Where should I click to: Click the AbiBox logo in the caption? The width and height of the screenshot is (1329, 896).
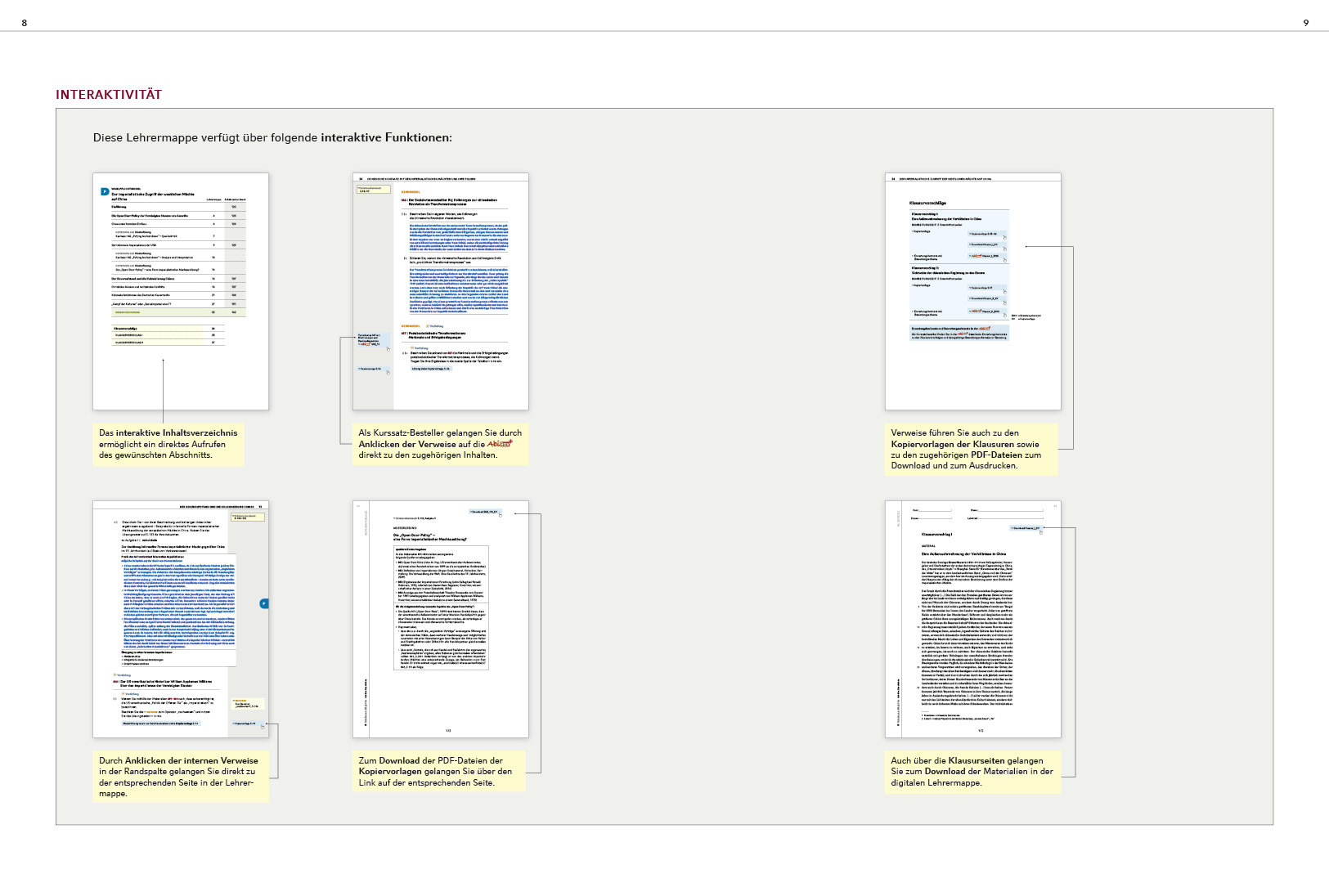[x=499, y=444]
